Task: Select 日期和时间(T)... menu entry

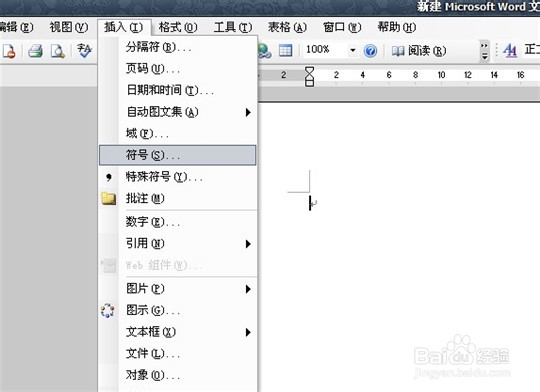Action: (x=178, y=90)
